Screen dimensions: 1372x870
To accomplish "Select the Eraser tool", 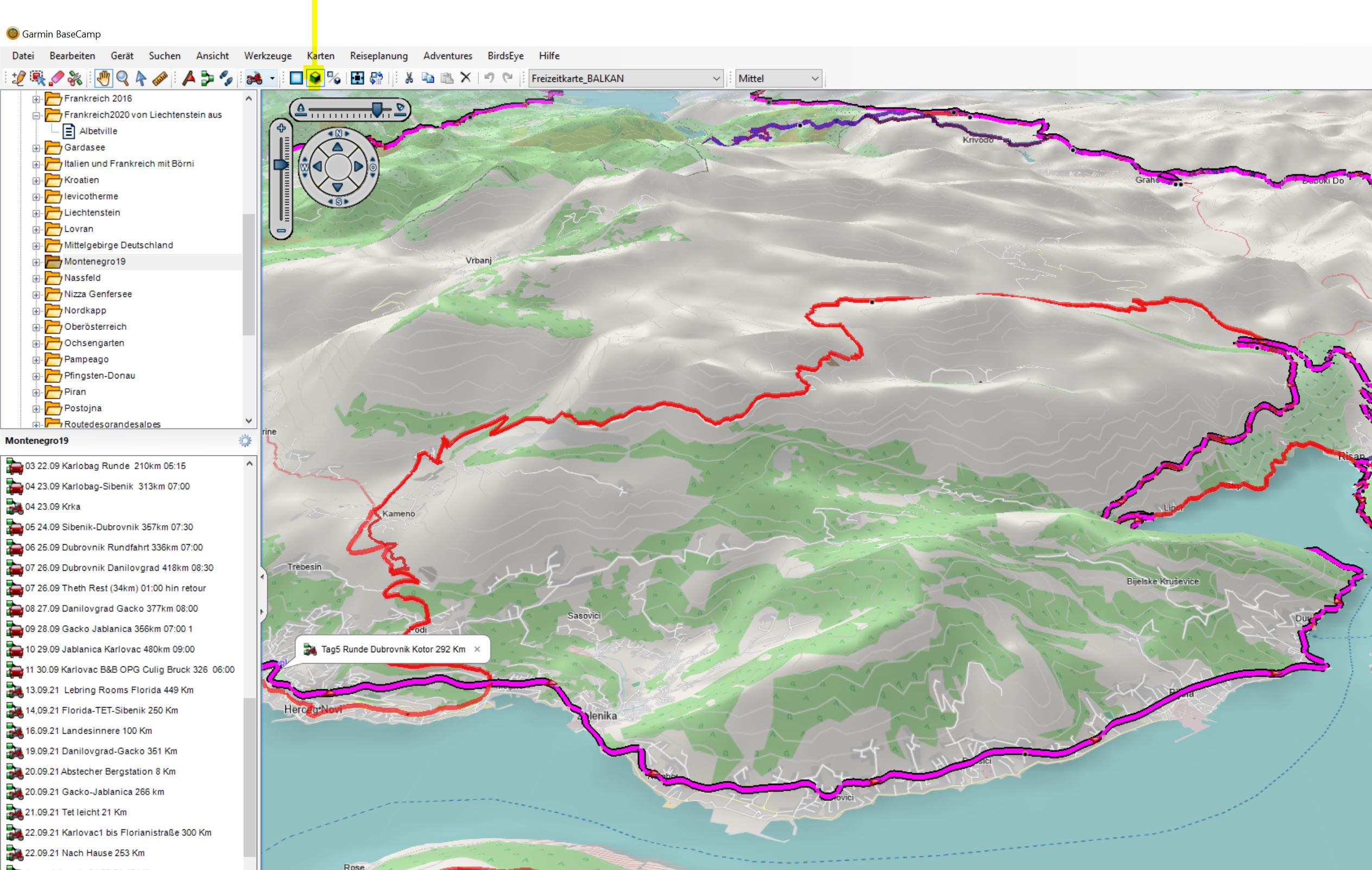I will tap(56, 78).
